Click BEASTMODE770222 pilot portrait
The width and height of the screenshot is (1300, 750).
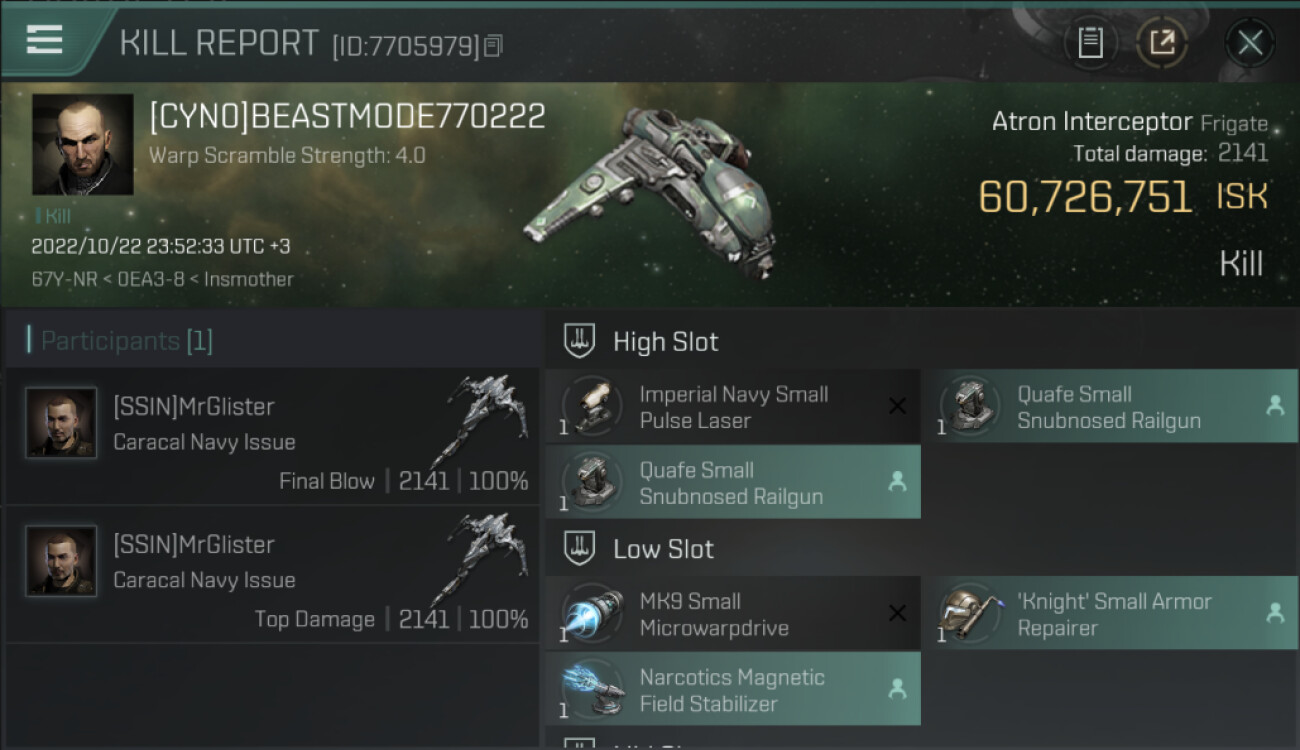tap(82, 144)
